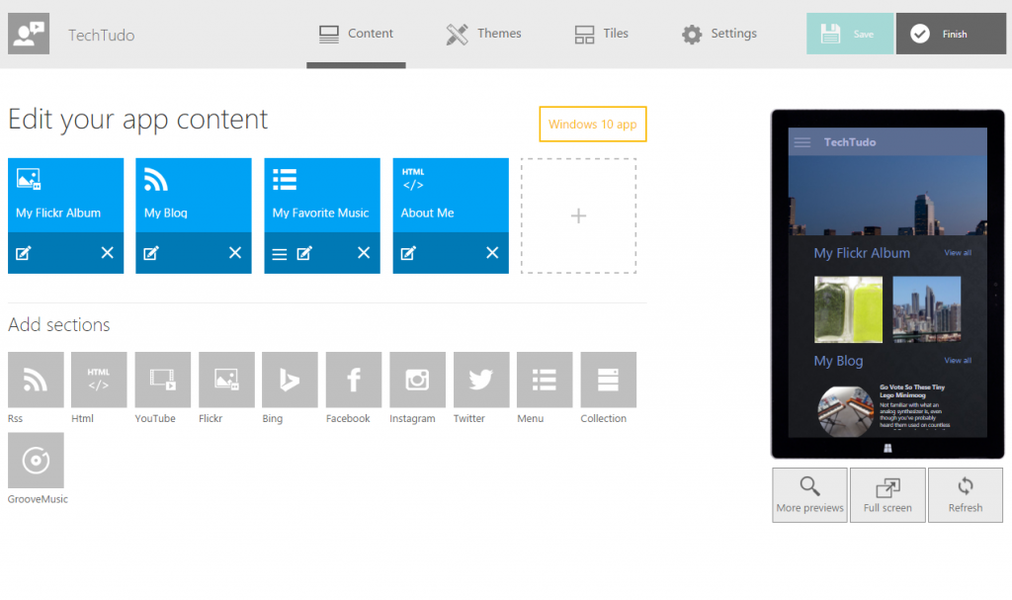
Task: Open the Tiles tab
Action: coord(601,34)
